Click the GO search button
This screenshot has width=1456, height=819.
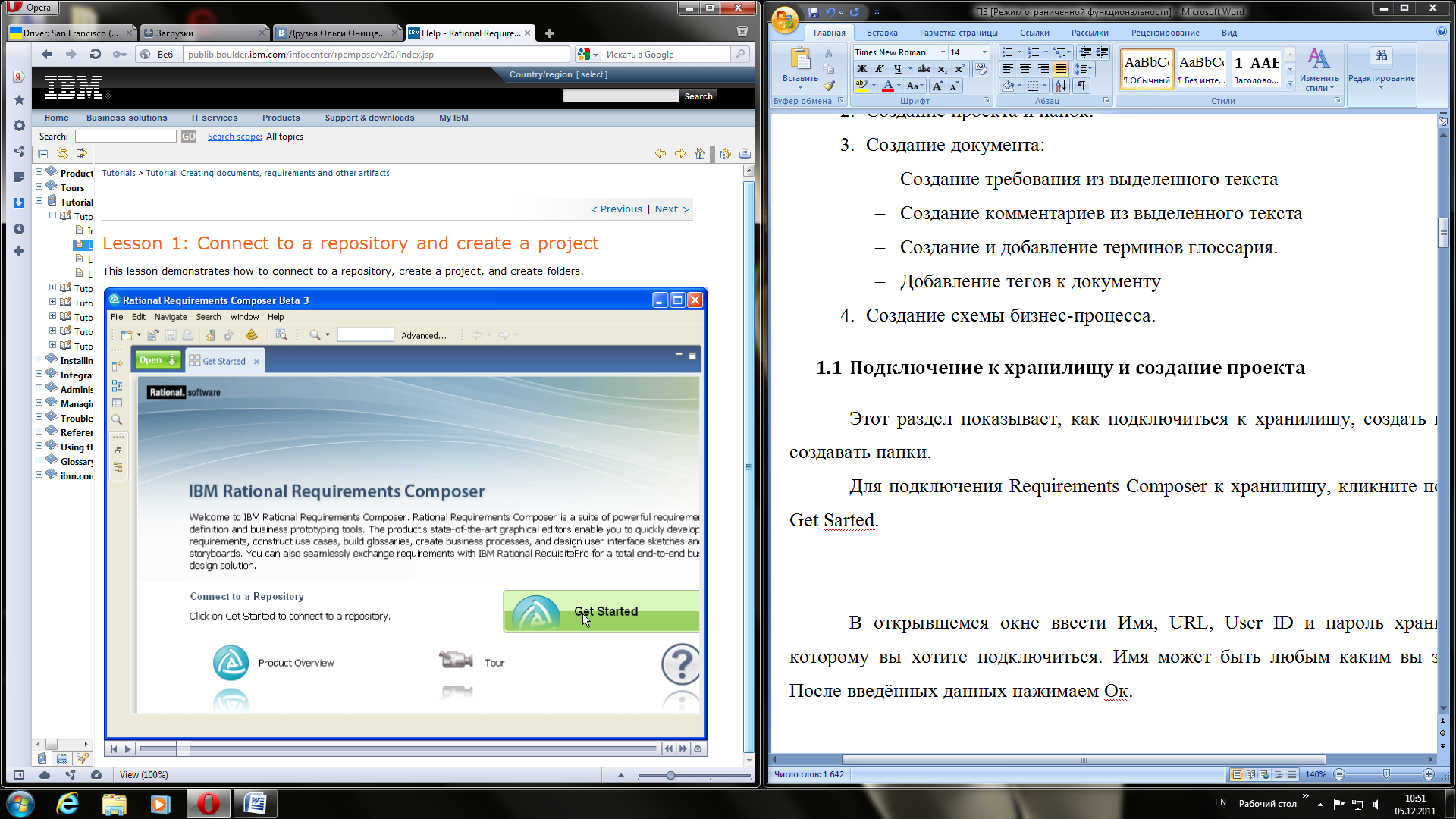point(188,136)
